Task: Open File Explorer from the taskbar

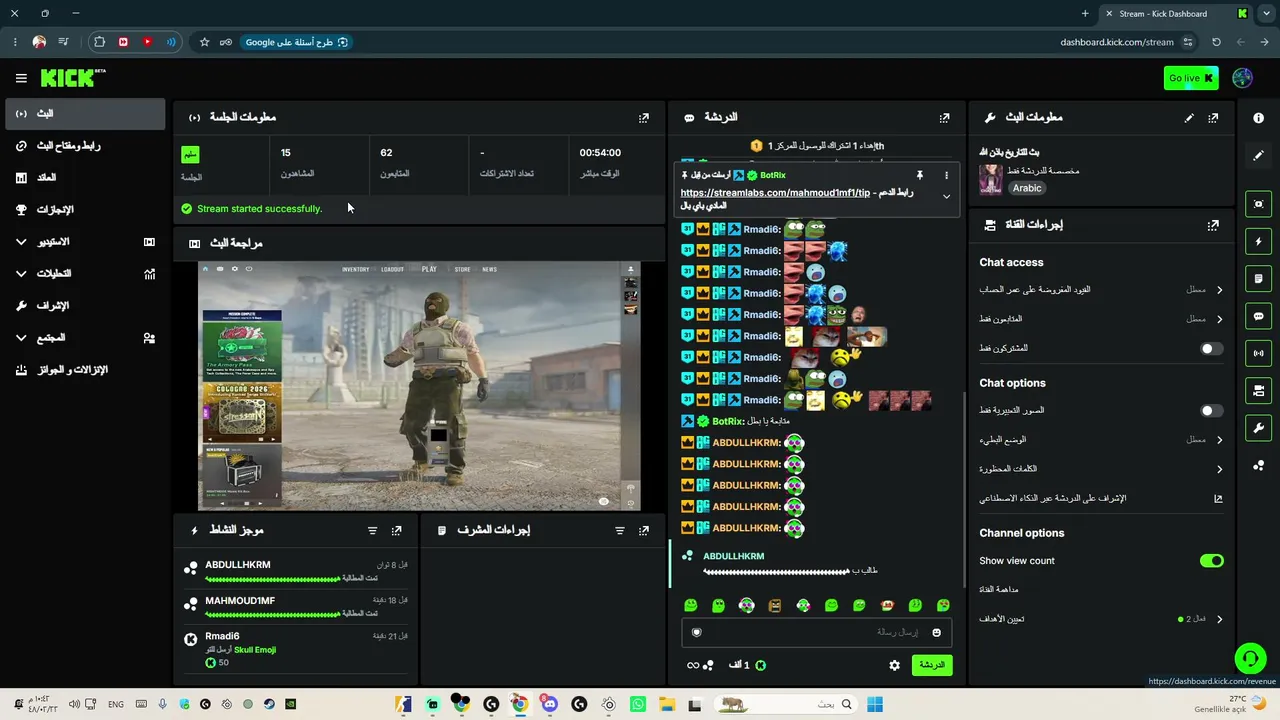Action: pyautogui.click(x=667, y=704)
